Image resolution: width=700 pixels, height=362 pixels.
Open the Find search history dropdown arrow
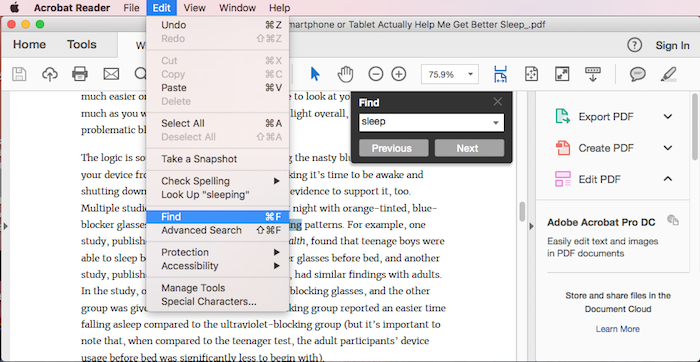click(496, 123)
